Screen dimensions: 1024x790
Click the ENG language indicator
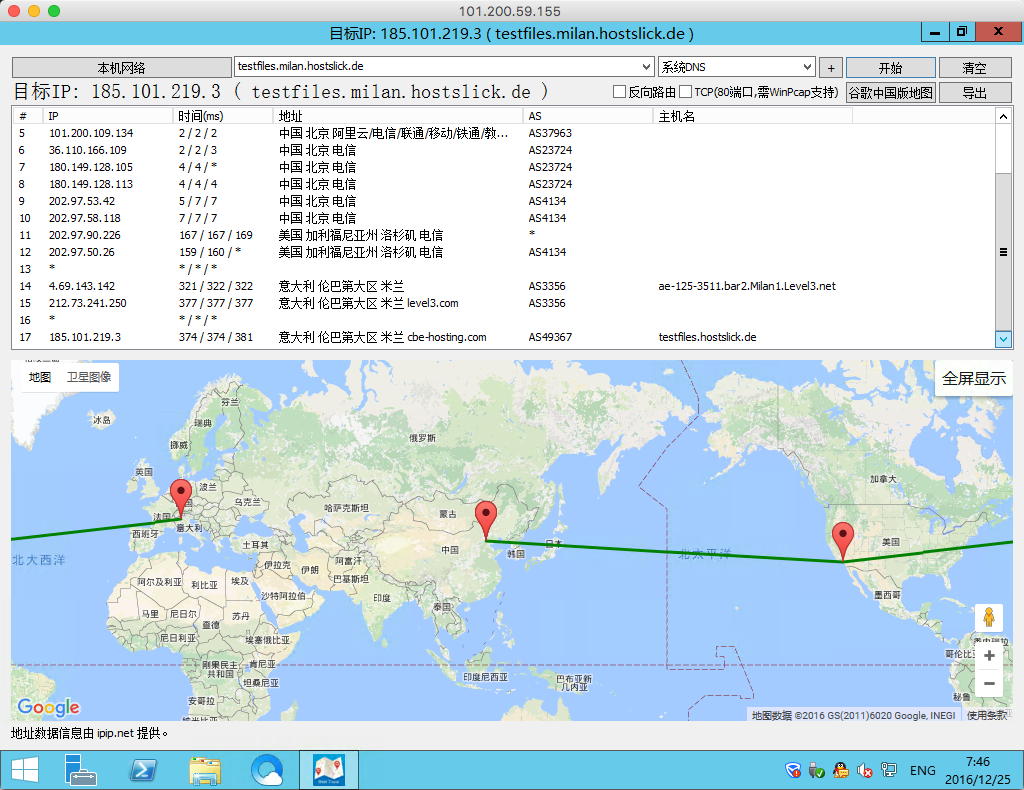(922, 770)
